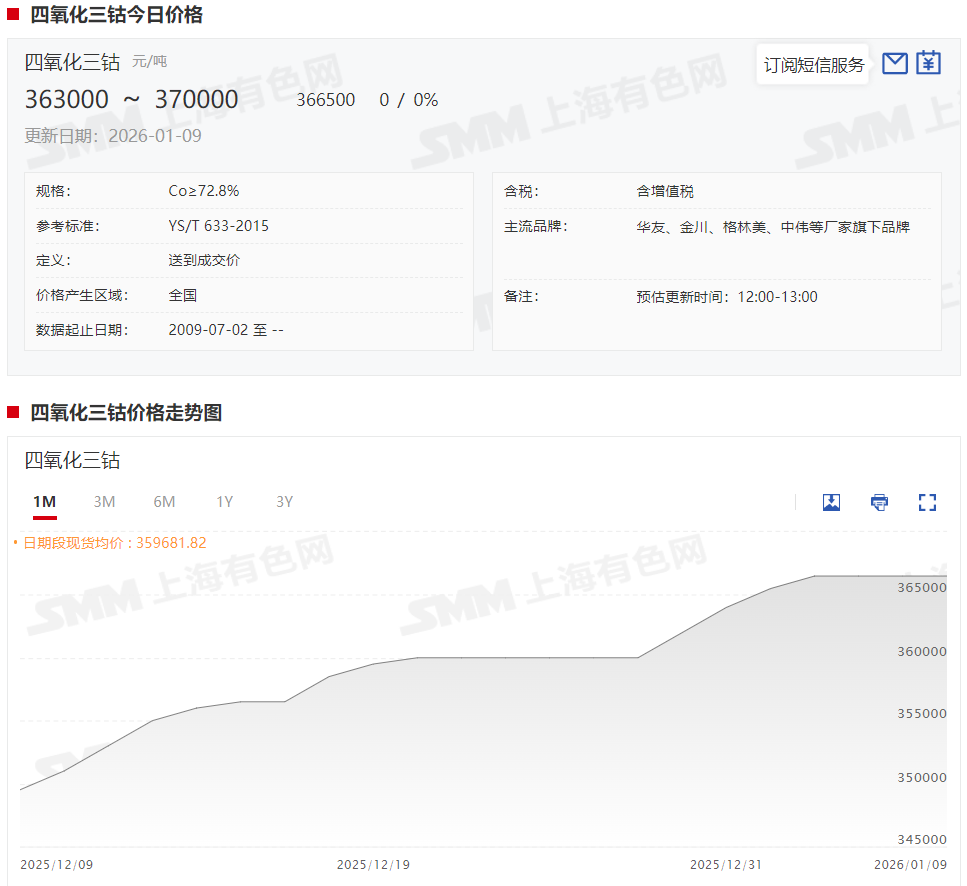Click the price range 363000 ~ 370000
This screenshot has height=886, width=967.
point(132,100)
